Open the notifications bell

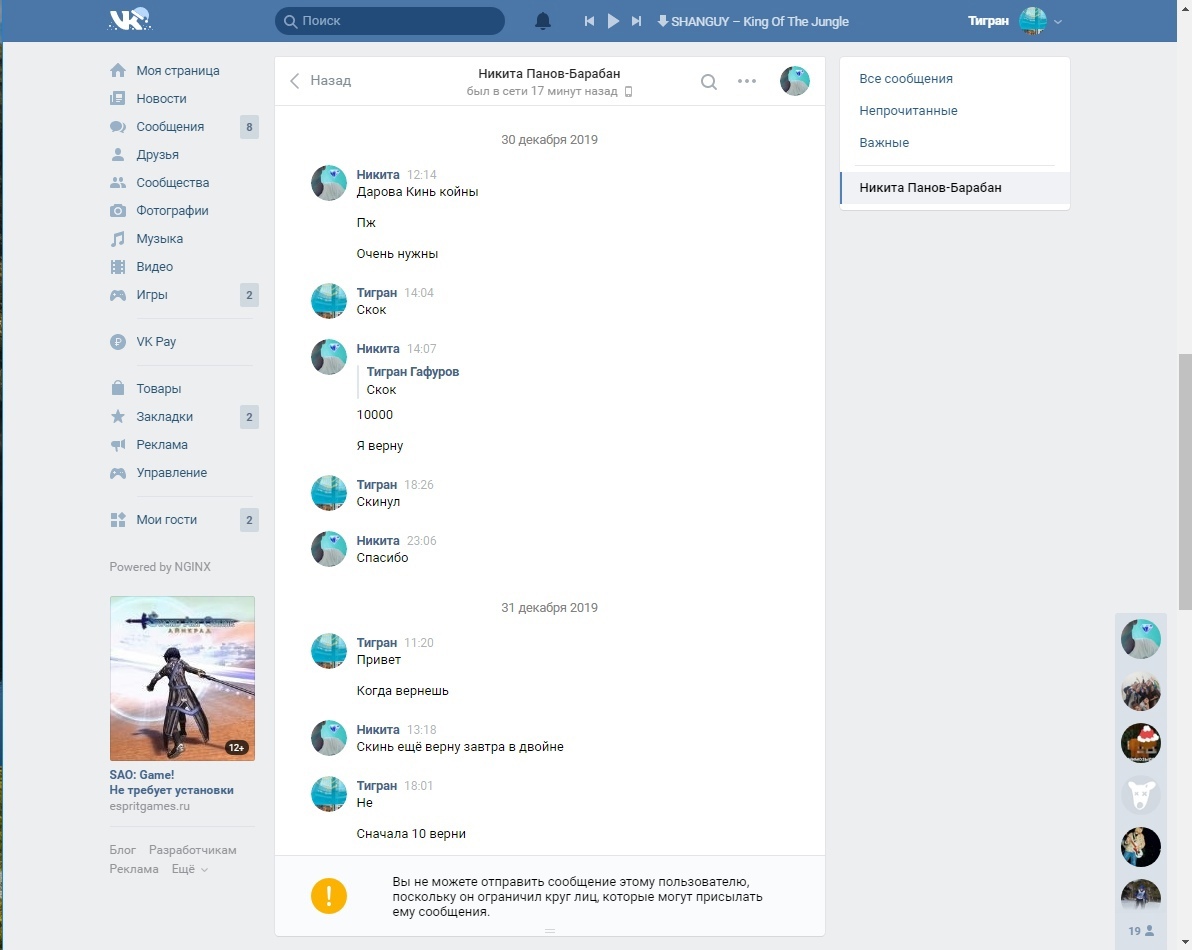(543, 21)
